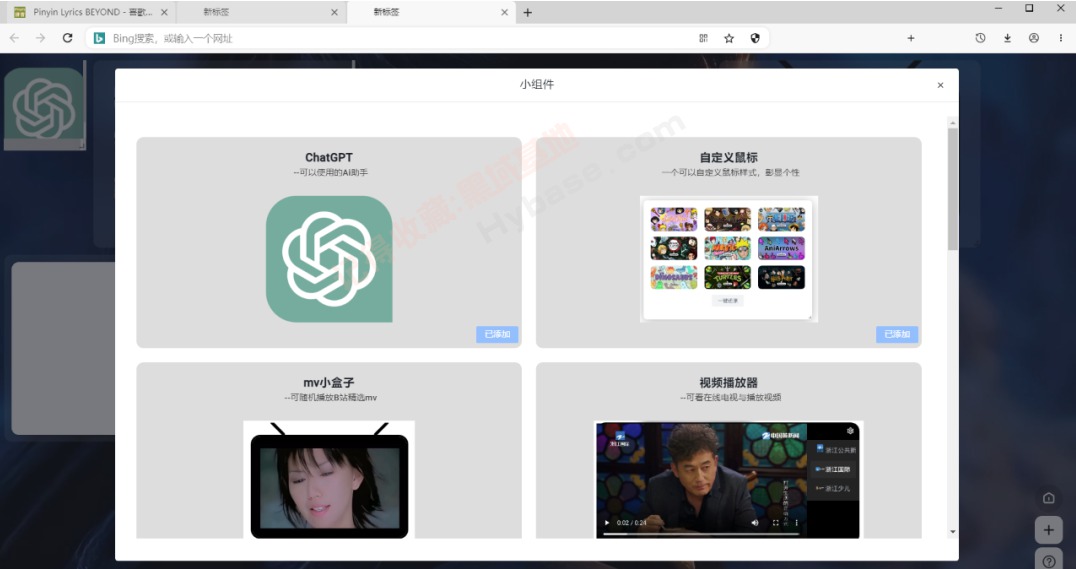The height and width of the screenshot is (569, 1076).
Task: Click the dialog scrollbar up arrow
Action: 952,123
